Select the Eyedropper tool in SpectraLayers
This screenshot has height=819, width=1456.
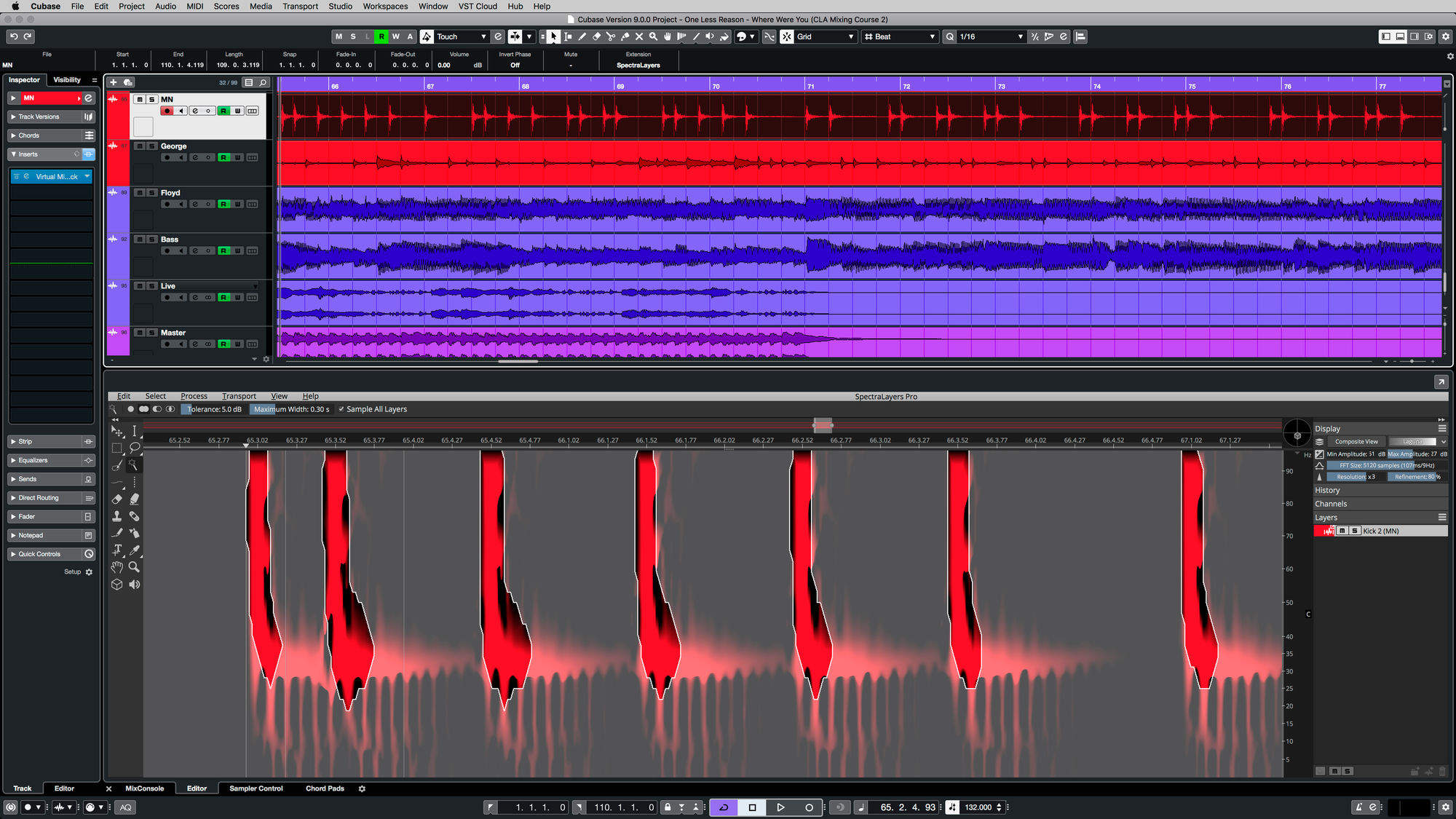coord(135,551)
